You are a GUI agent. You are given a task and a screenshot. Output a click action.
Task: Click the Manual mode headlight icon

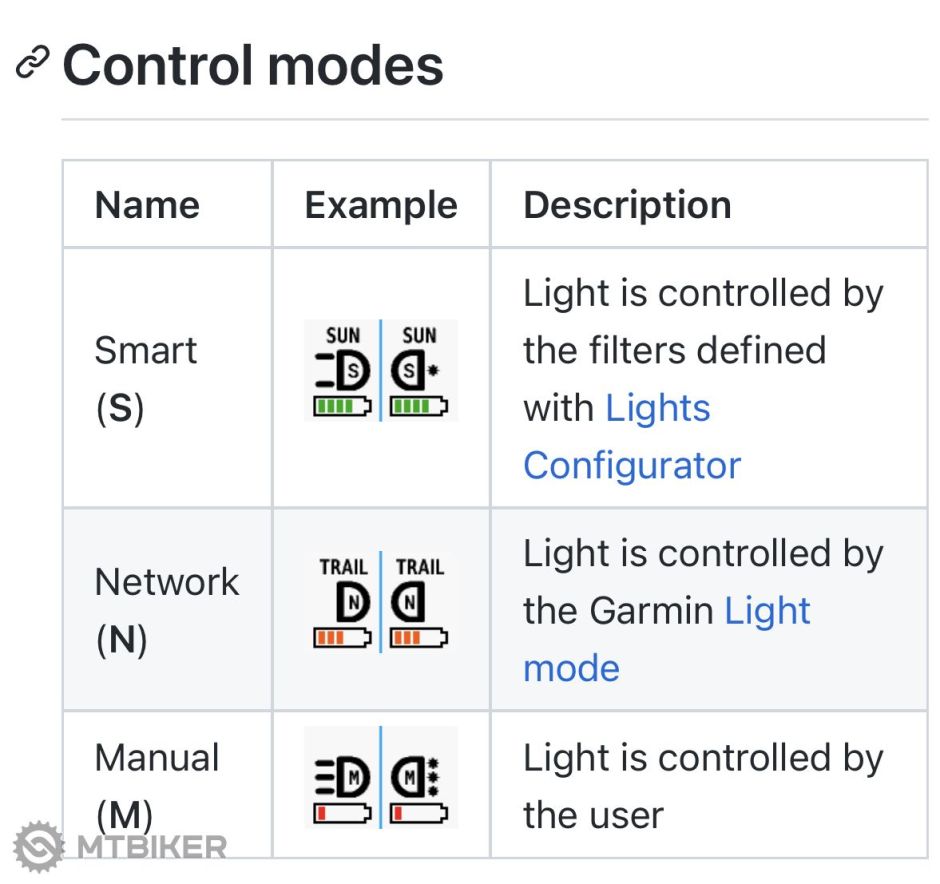pyautogui.click(x=345, y=774)
